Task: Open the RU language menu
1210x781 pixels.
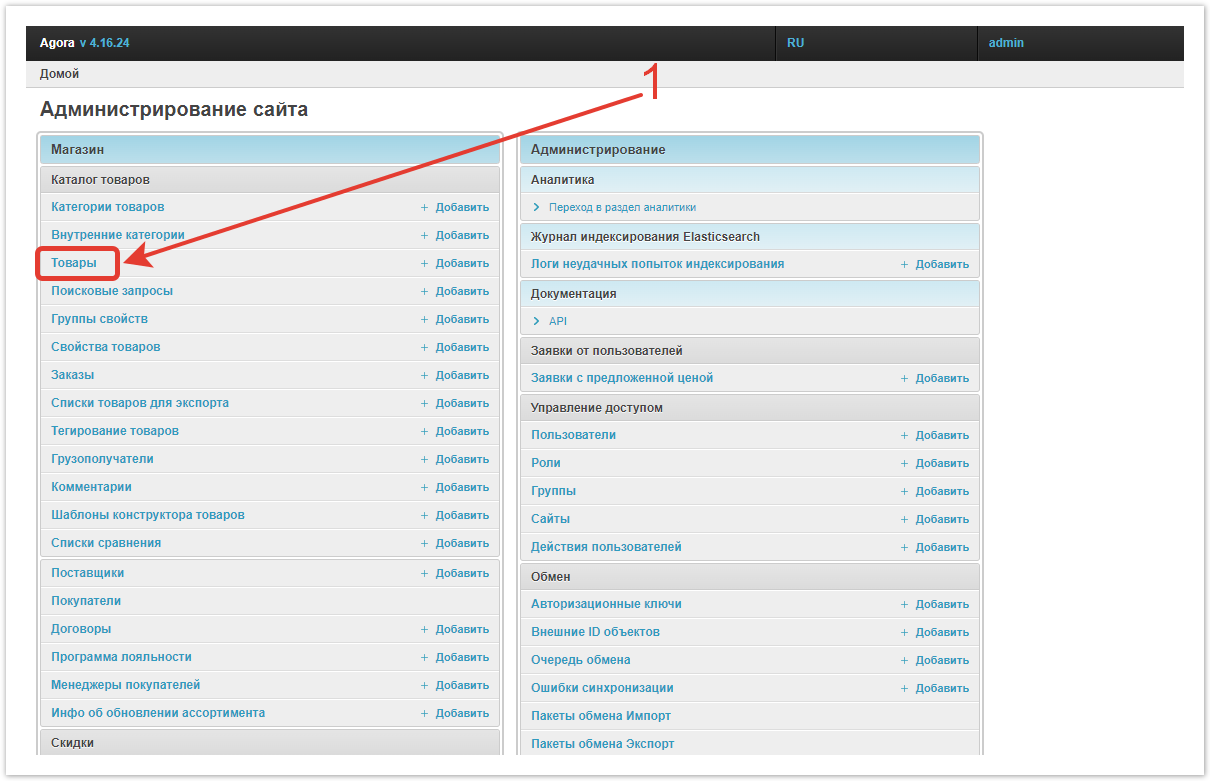Action: coord(795,43)
